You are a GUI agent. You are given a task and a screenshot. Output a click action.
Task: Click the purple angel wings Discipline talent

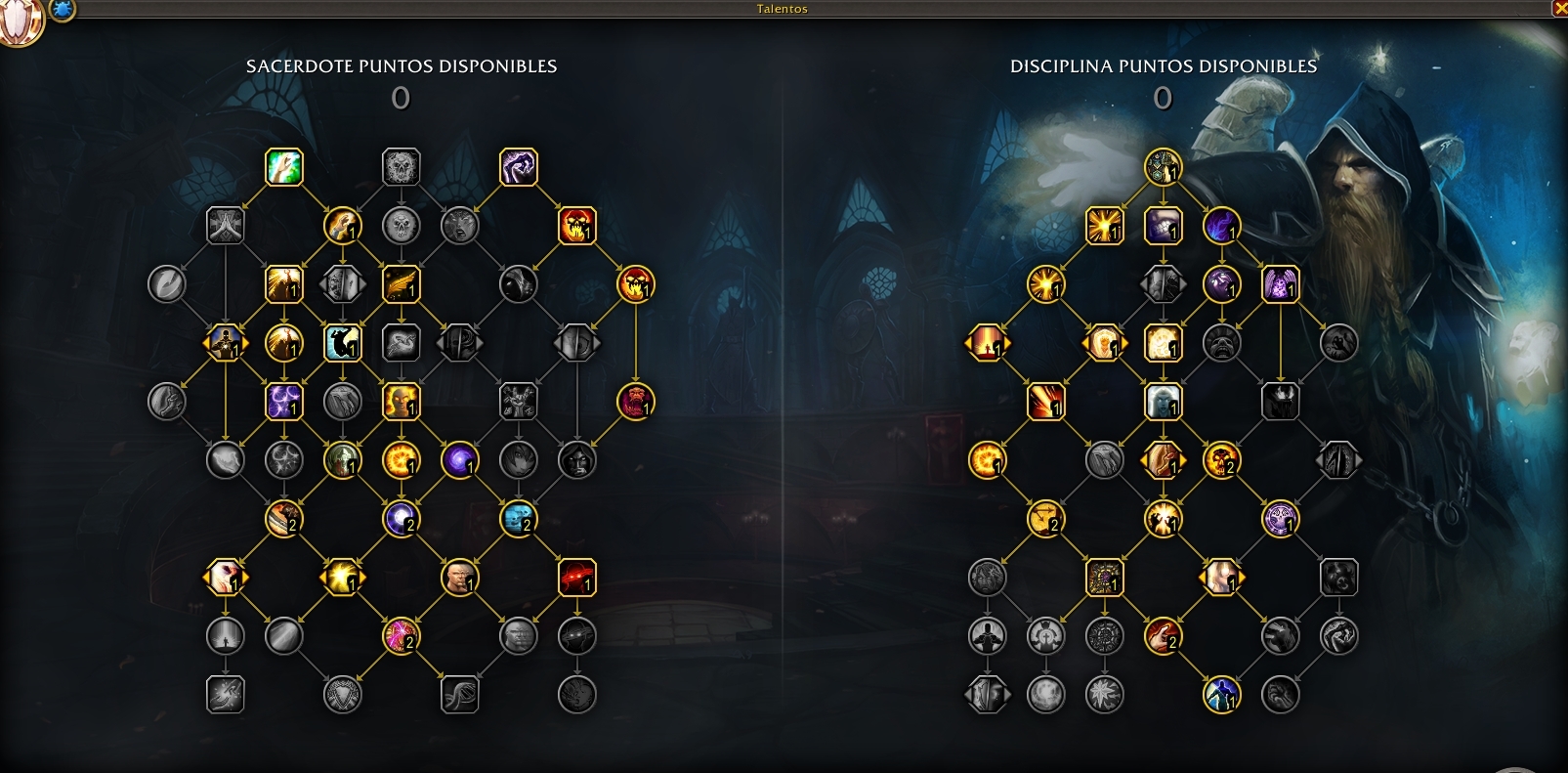[x=1281, y=284]
